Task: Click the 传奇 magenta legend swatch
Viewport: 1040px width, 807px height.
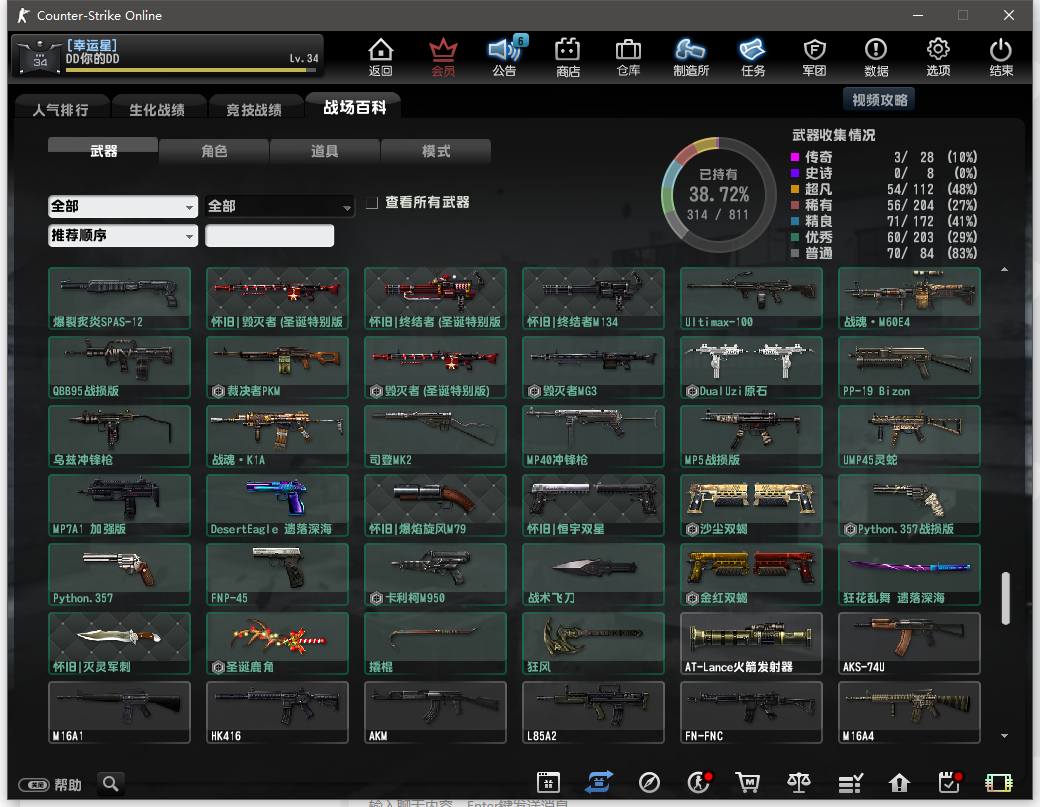Action: pos(795,157)
